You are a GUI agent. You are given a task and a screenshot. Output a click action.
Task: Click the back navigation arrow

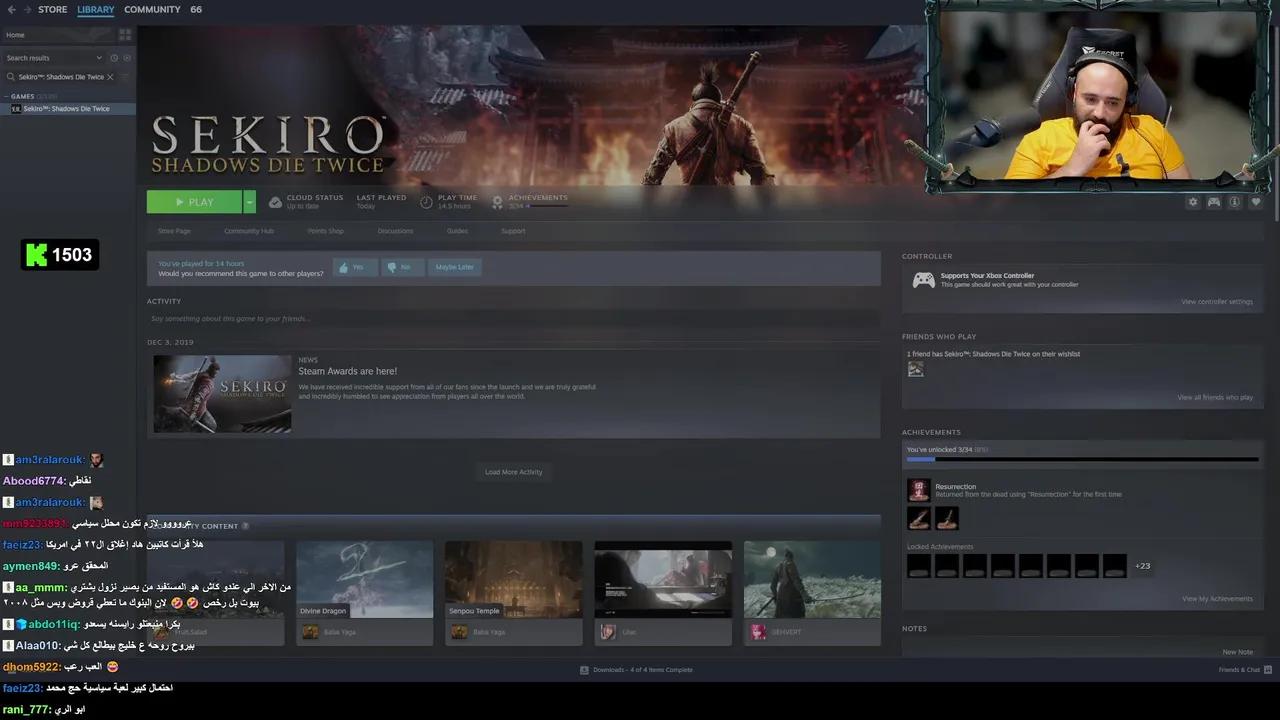pos(11,10)
